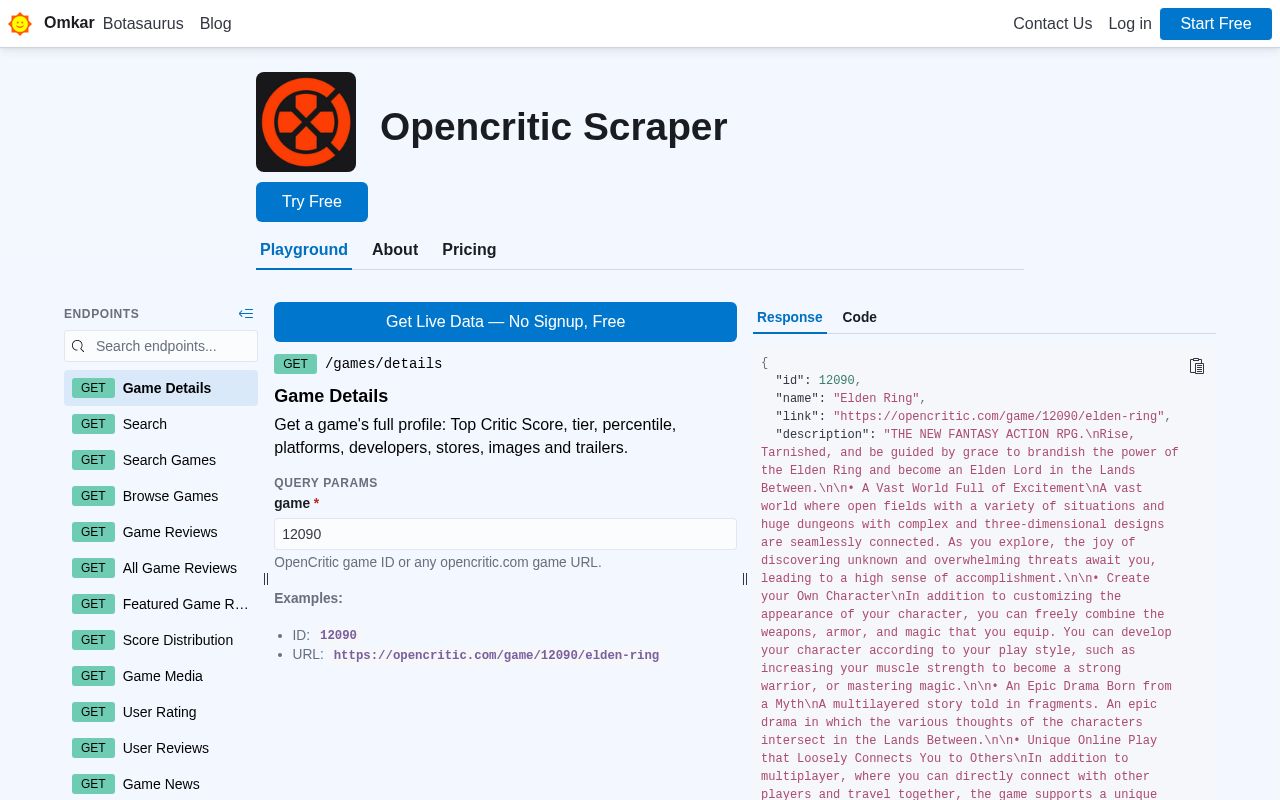Select the Game Reviews endpoint
Screen dimensions: 1280x800
coord(161,532)
